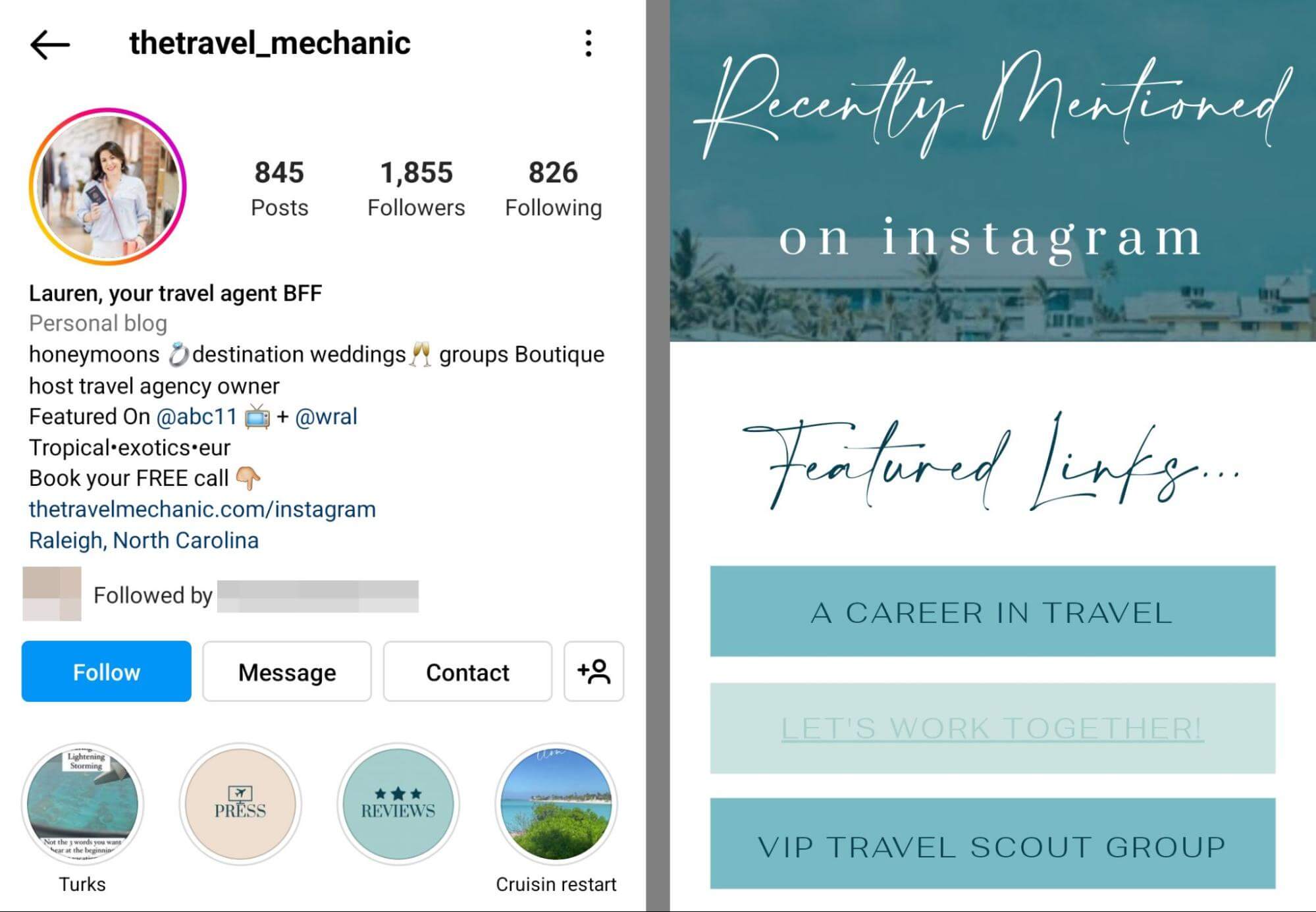Click the Message button
The width and height of the screenshot is (1316, 912).
(286, 672)
